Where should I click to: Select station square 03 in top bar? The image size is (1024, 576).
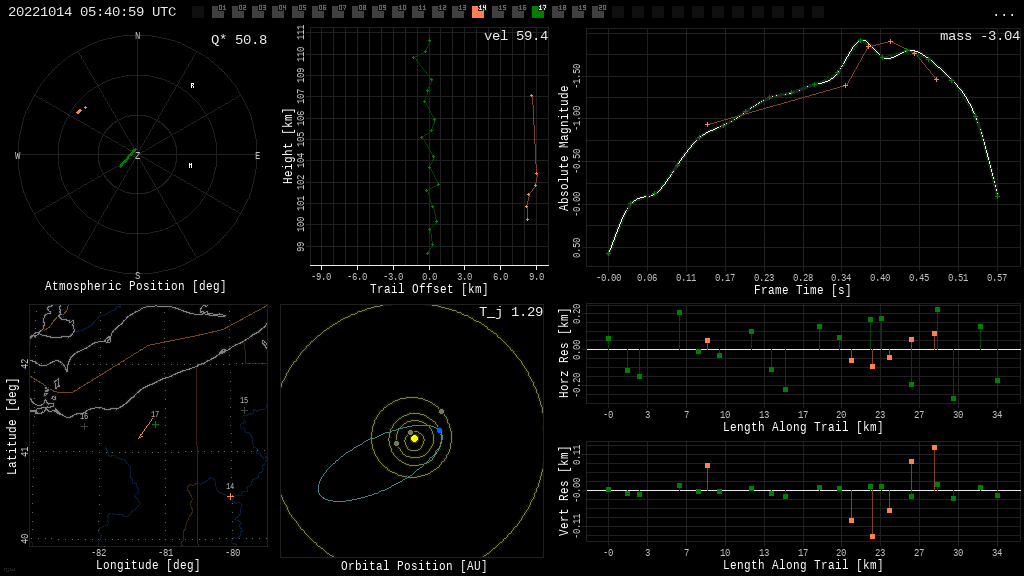(258, 12)
